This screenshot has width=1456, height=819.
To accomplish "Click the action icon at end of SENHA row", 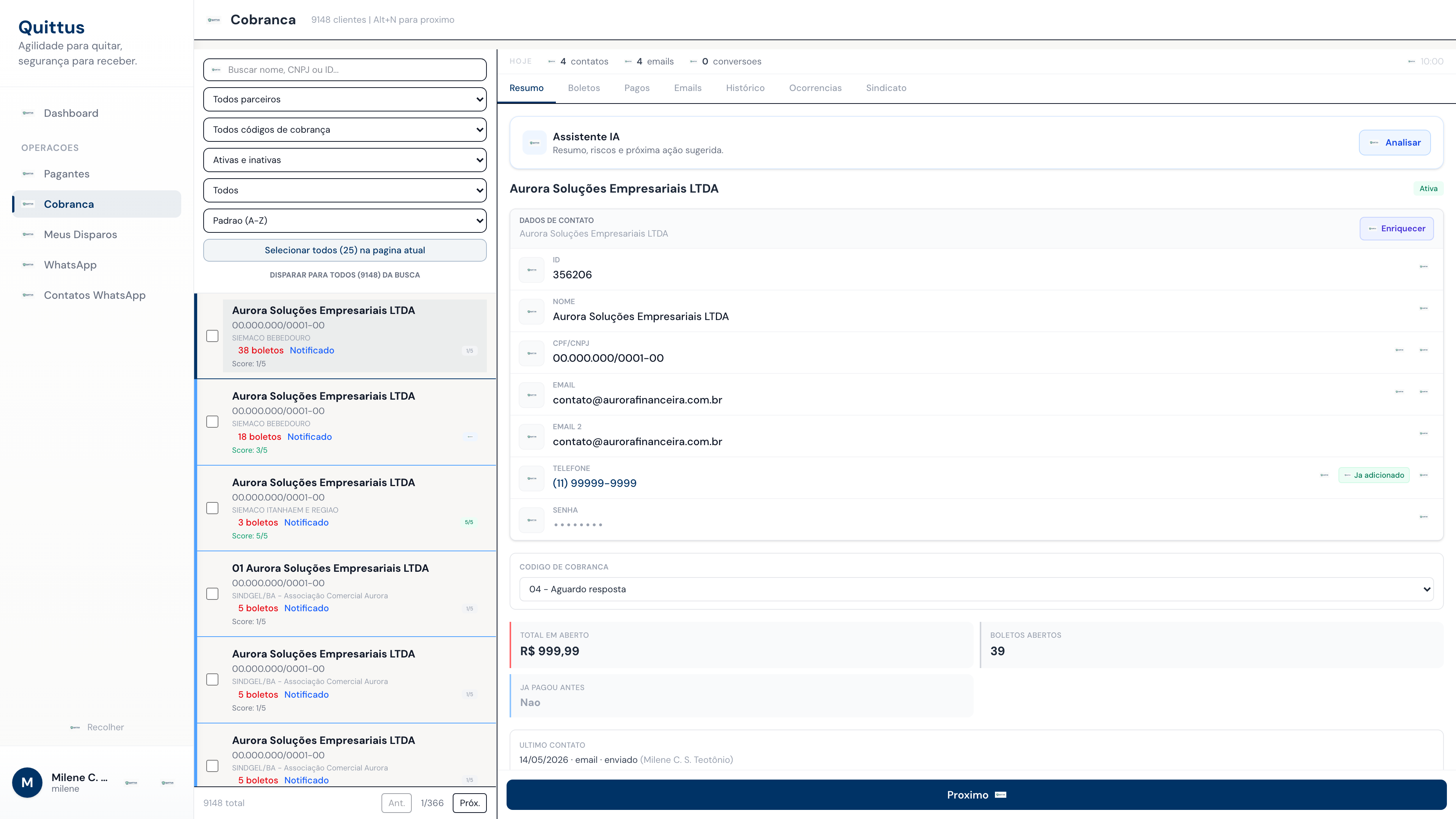I will (x=1424, y=516).
